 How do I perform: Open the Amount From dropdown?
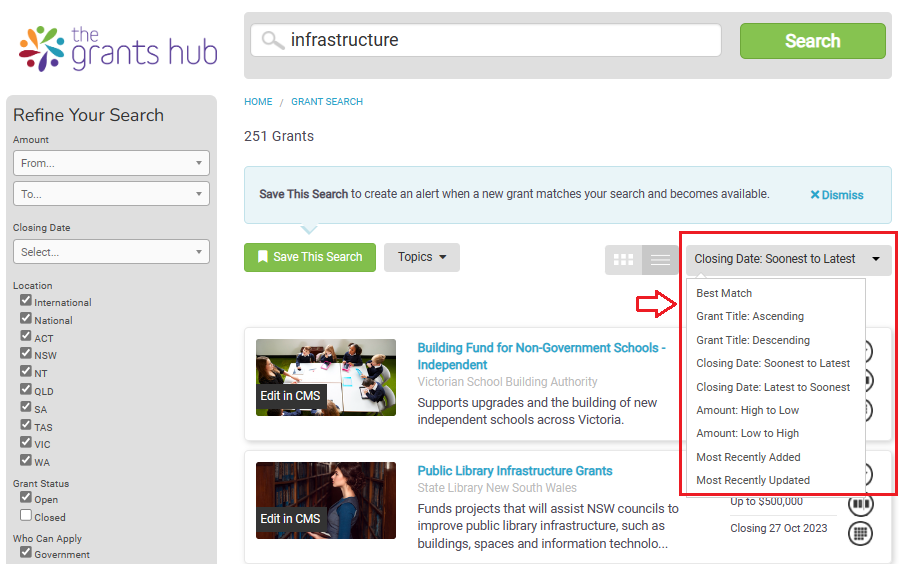(111, 163)
